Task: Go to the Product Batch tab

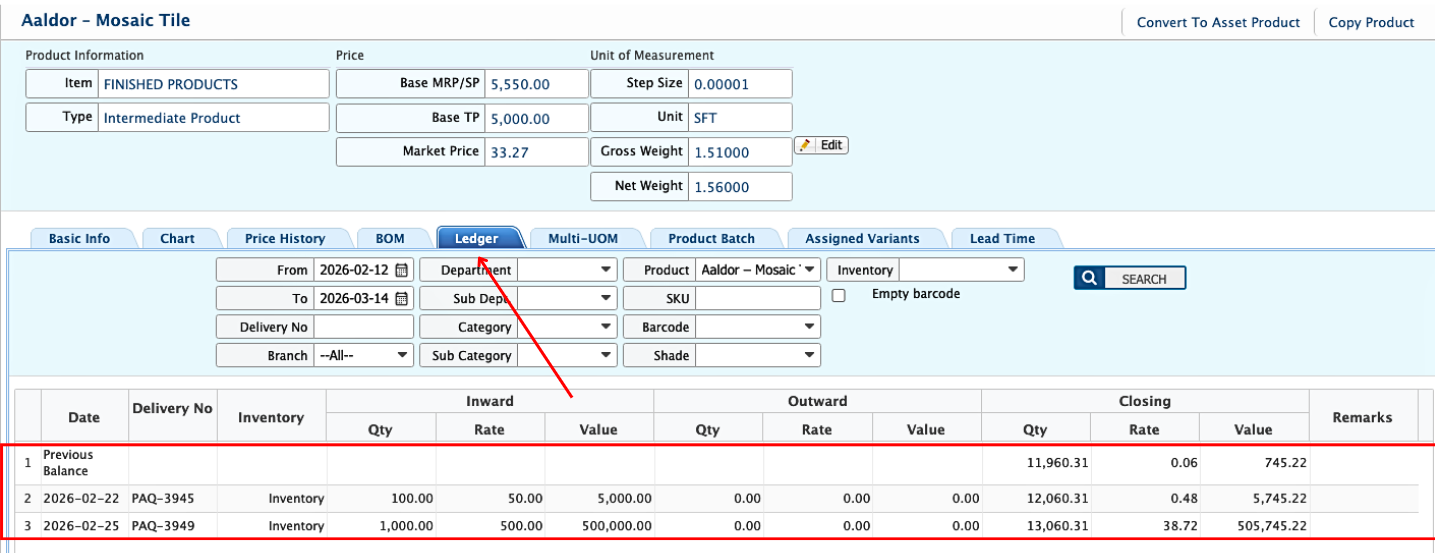Action: [x=711, y=238]
